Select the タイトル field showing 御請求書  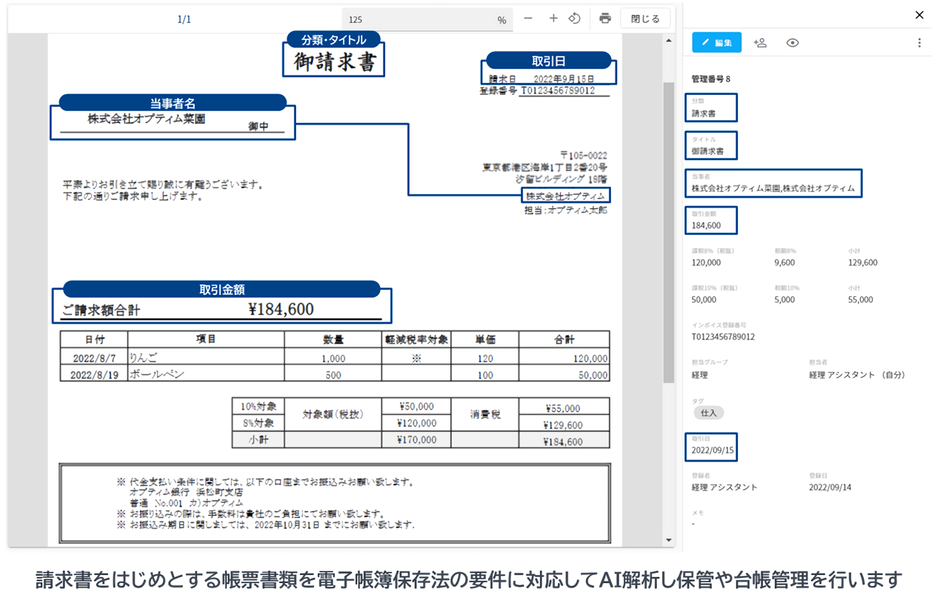coord(712,145)
